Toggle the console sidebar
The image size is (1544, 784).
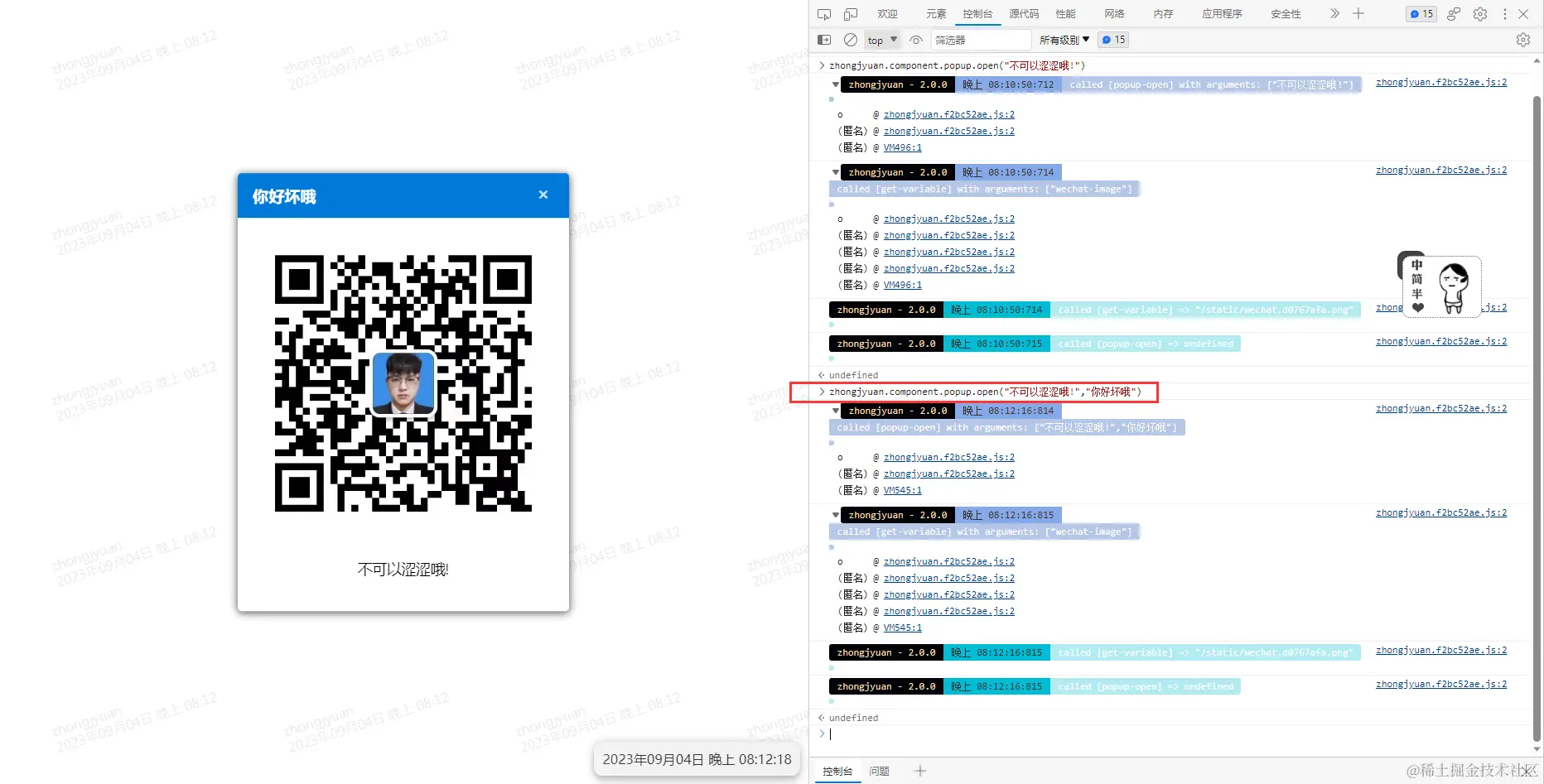[x=824, y=40]
